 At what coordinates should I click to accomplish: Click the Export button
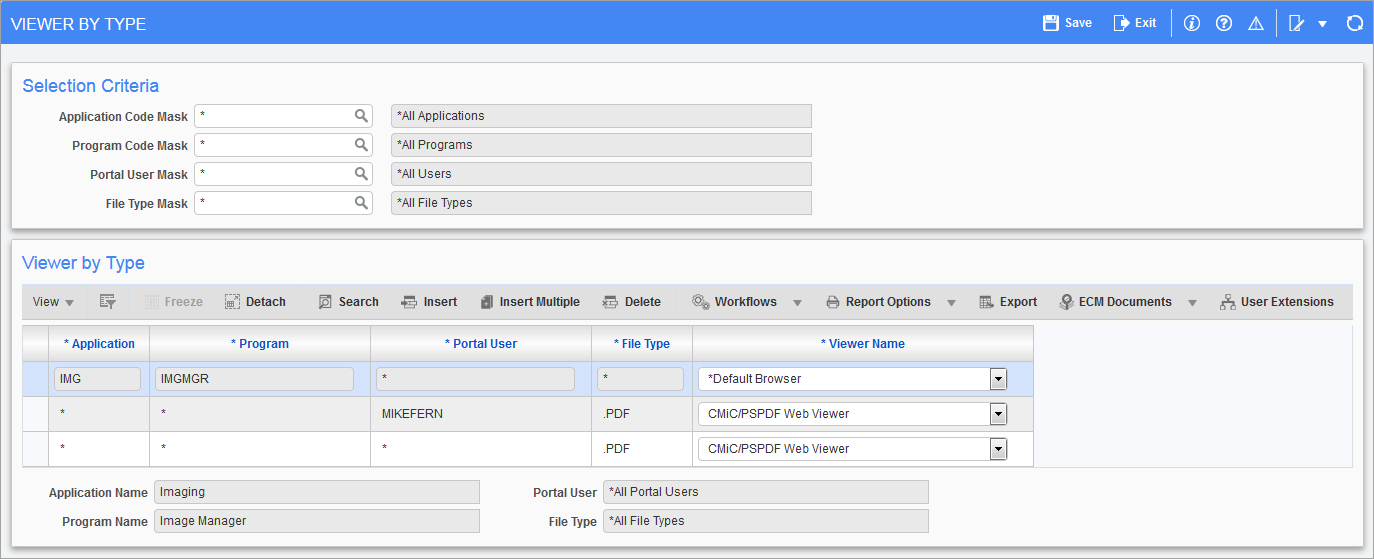1008,302
